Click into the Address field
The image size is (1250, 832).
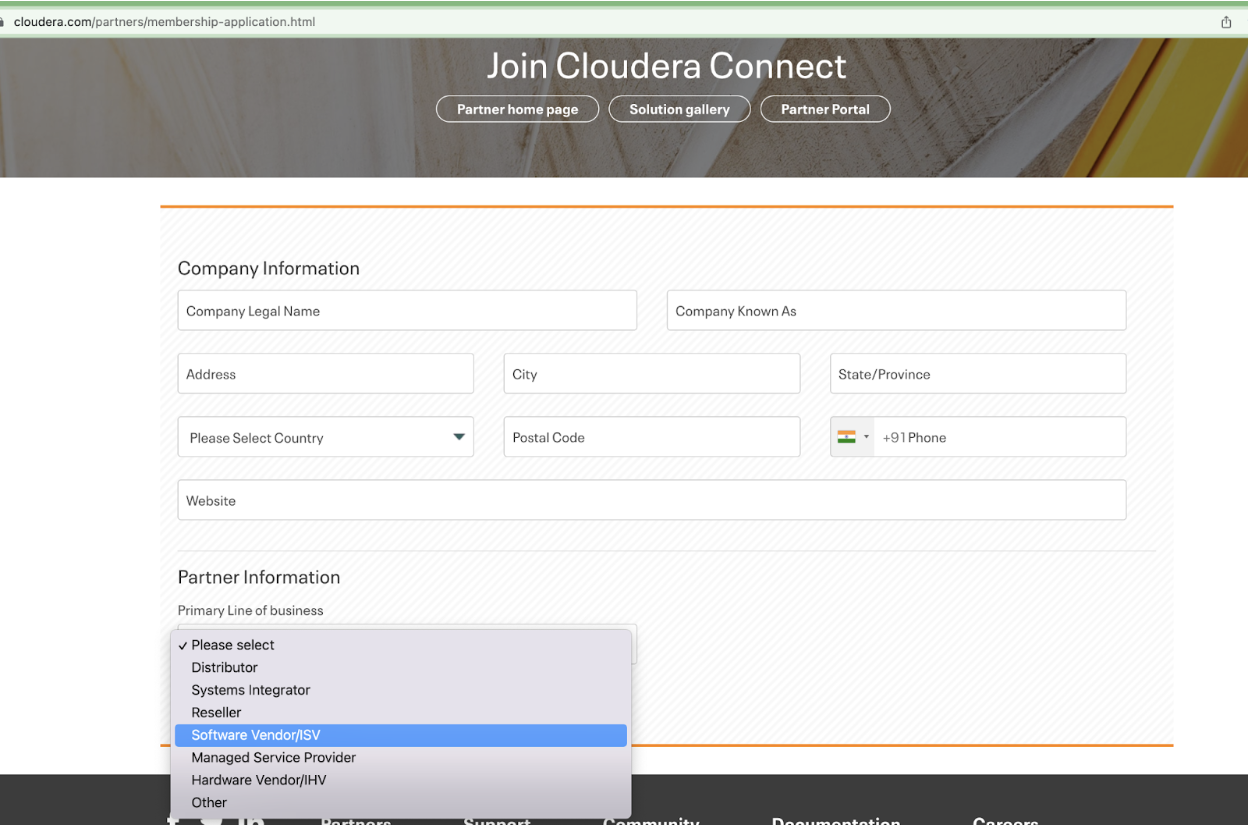(326, 373)
